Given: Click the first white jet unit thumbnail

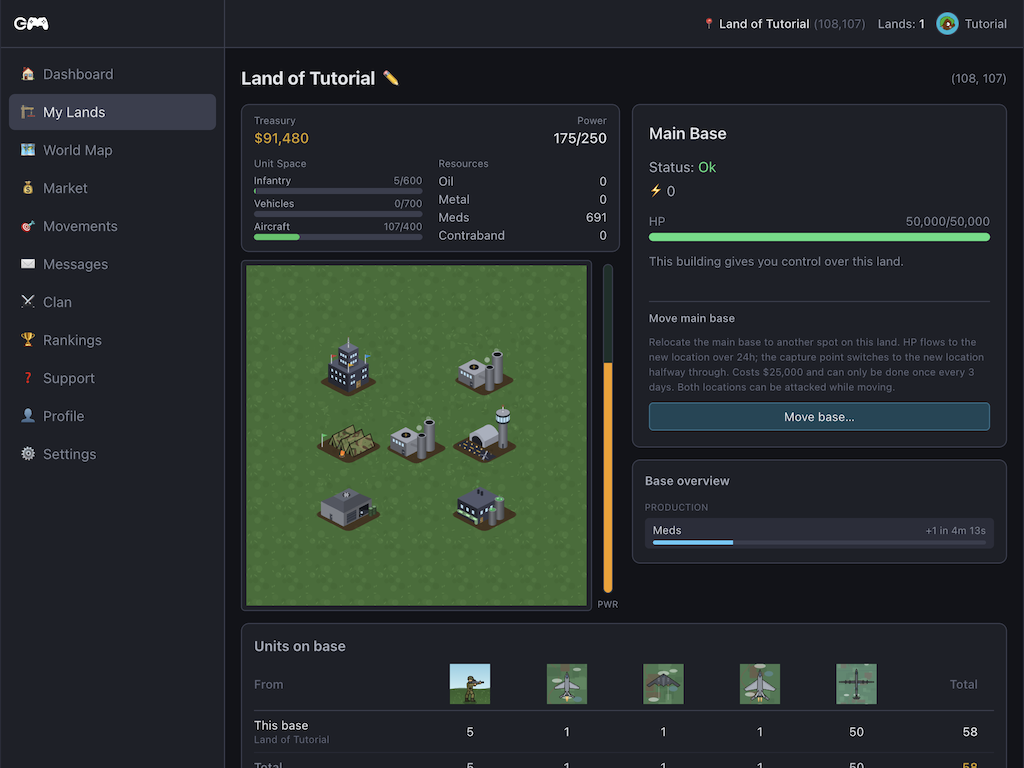Looking at the screenshot, I should 566,684.
